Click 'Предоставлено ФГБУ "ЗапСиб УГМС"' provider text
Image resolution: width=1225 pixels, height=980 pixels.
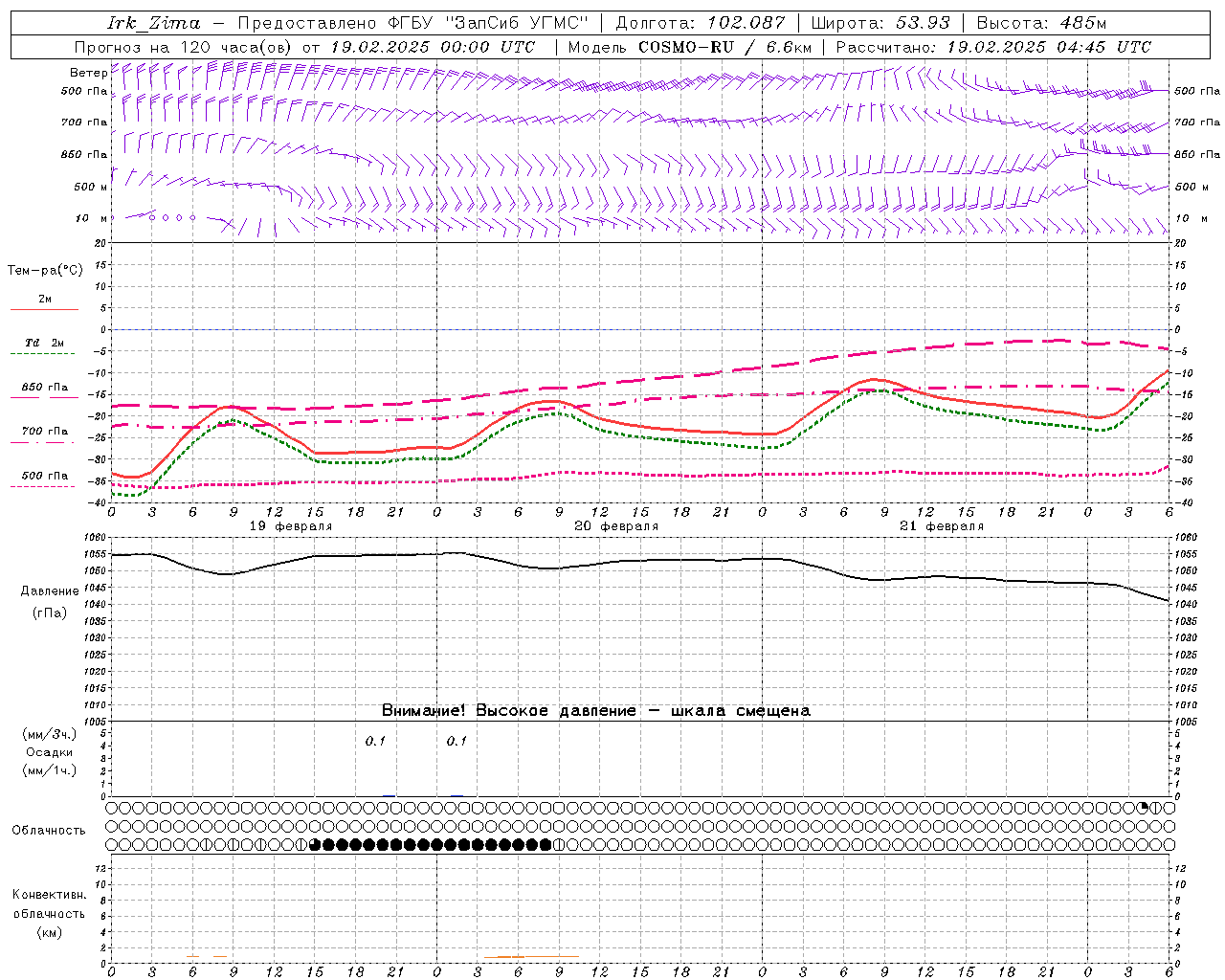pos(412,23)
